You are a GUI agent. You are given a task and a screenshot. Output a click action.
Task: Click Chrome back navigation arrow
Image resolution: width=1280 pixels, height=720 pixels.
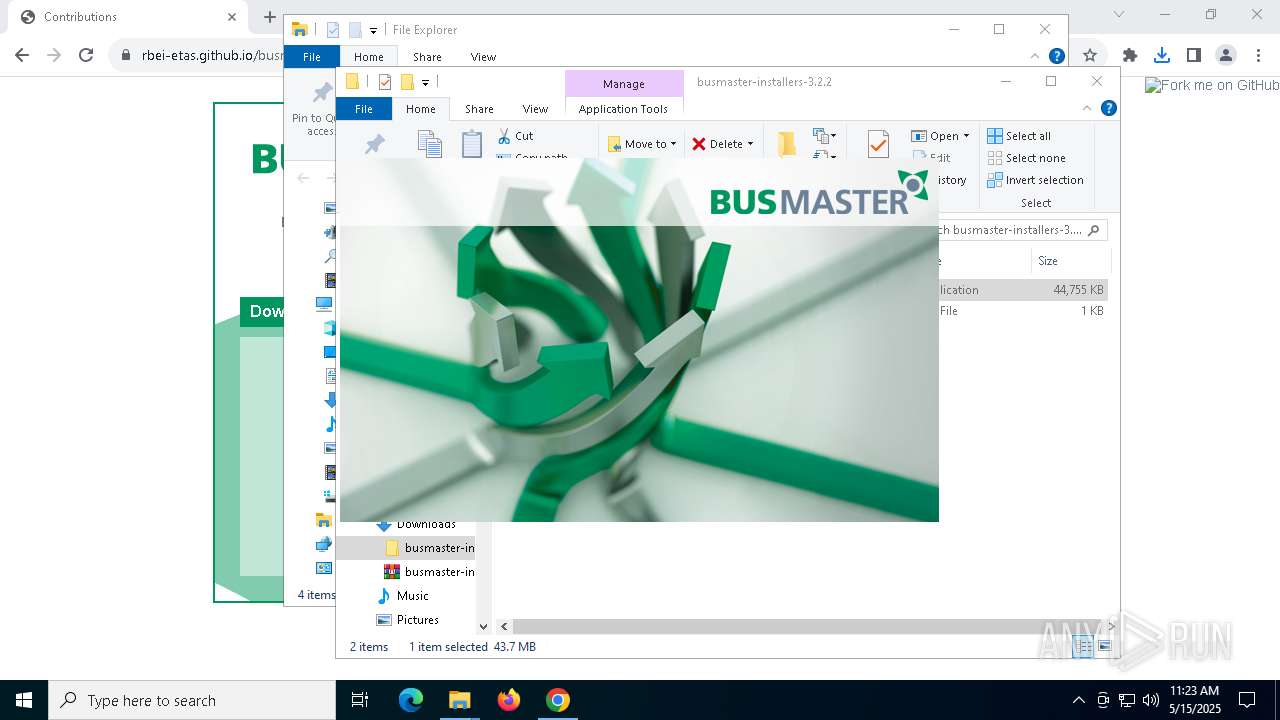[22, 55]
